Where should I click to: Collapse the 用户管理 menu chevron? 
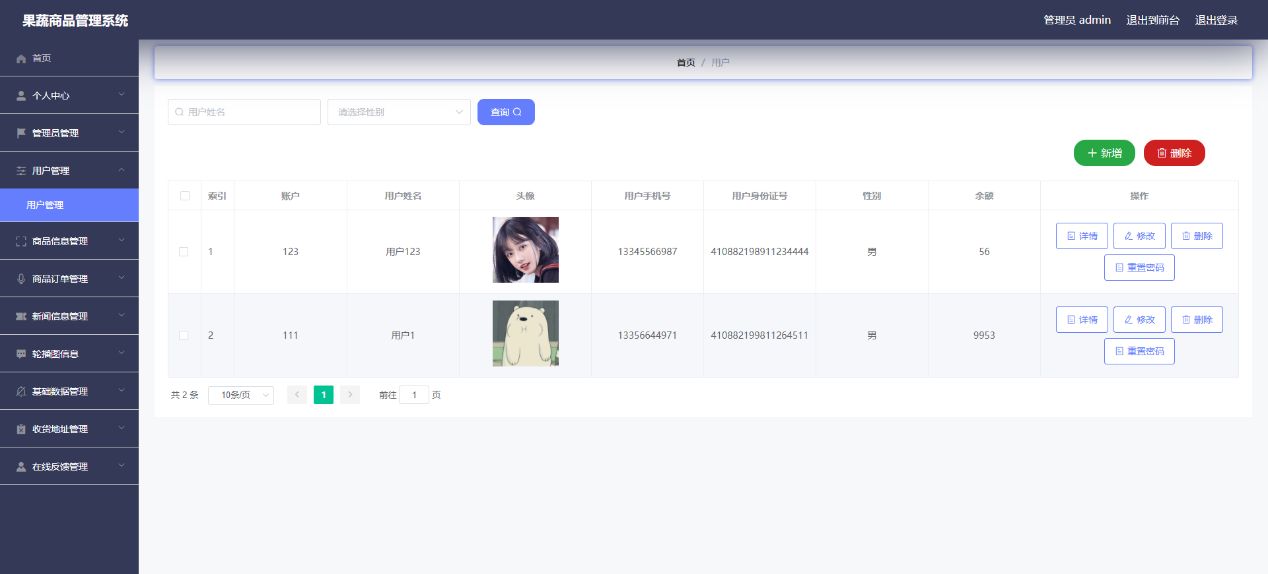click(x=121, y=171)
